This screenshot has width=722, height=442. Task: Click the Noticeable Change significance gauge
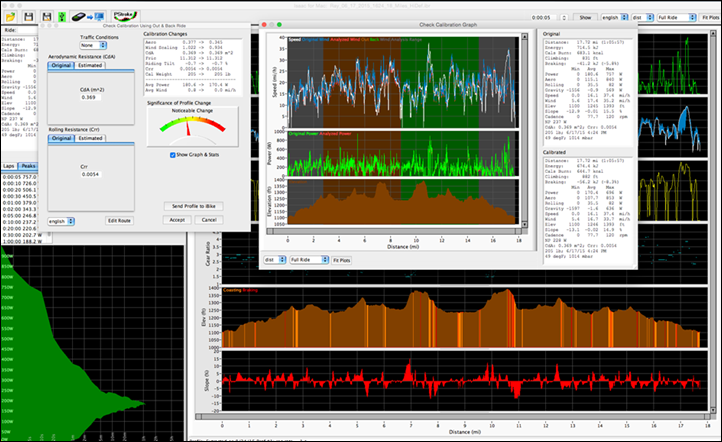(x=192, y=127)
